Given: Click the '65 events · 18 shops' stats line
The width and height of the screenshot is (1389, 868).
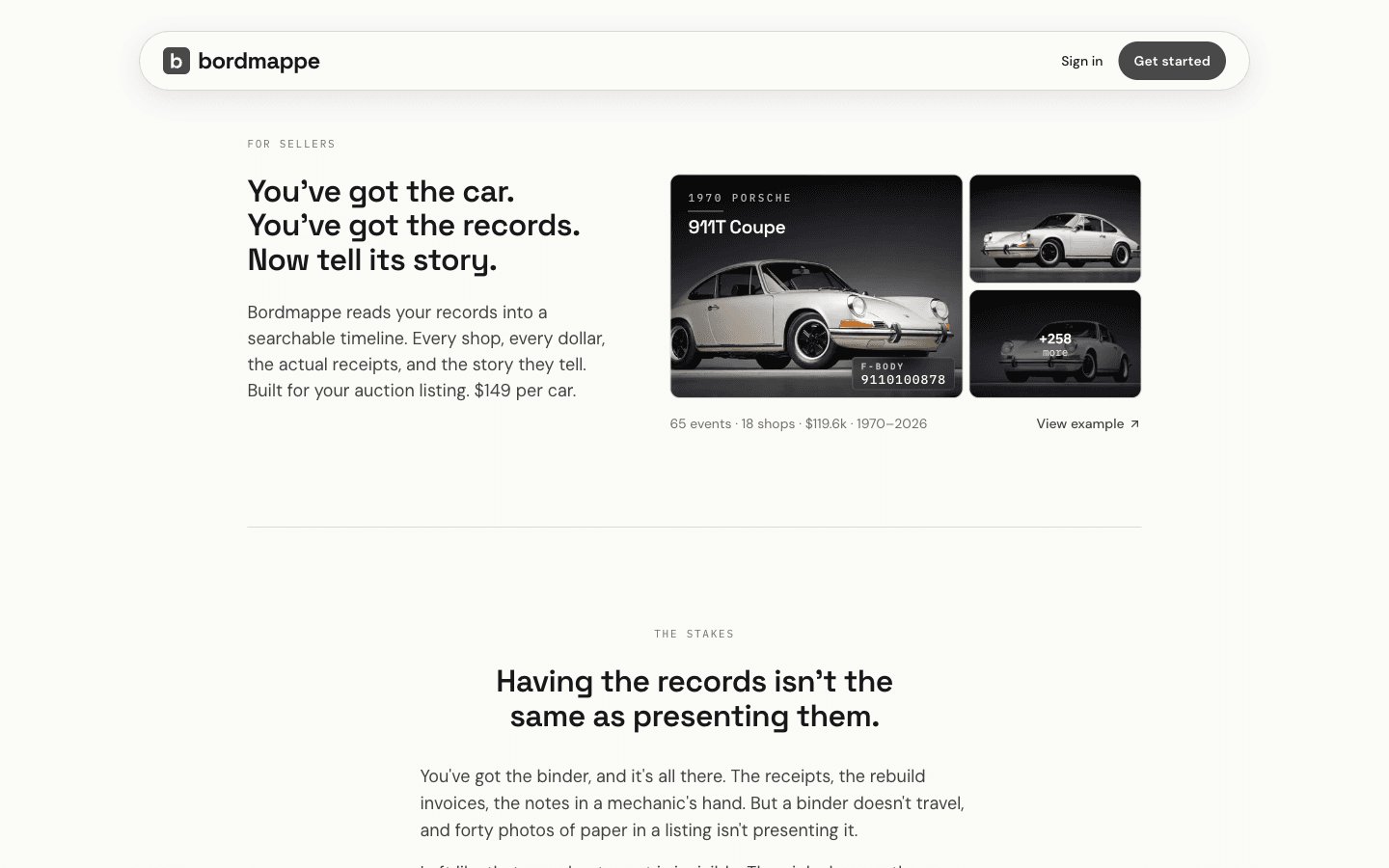Looking at the screenshot, I should (x=799, y=423).
